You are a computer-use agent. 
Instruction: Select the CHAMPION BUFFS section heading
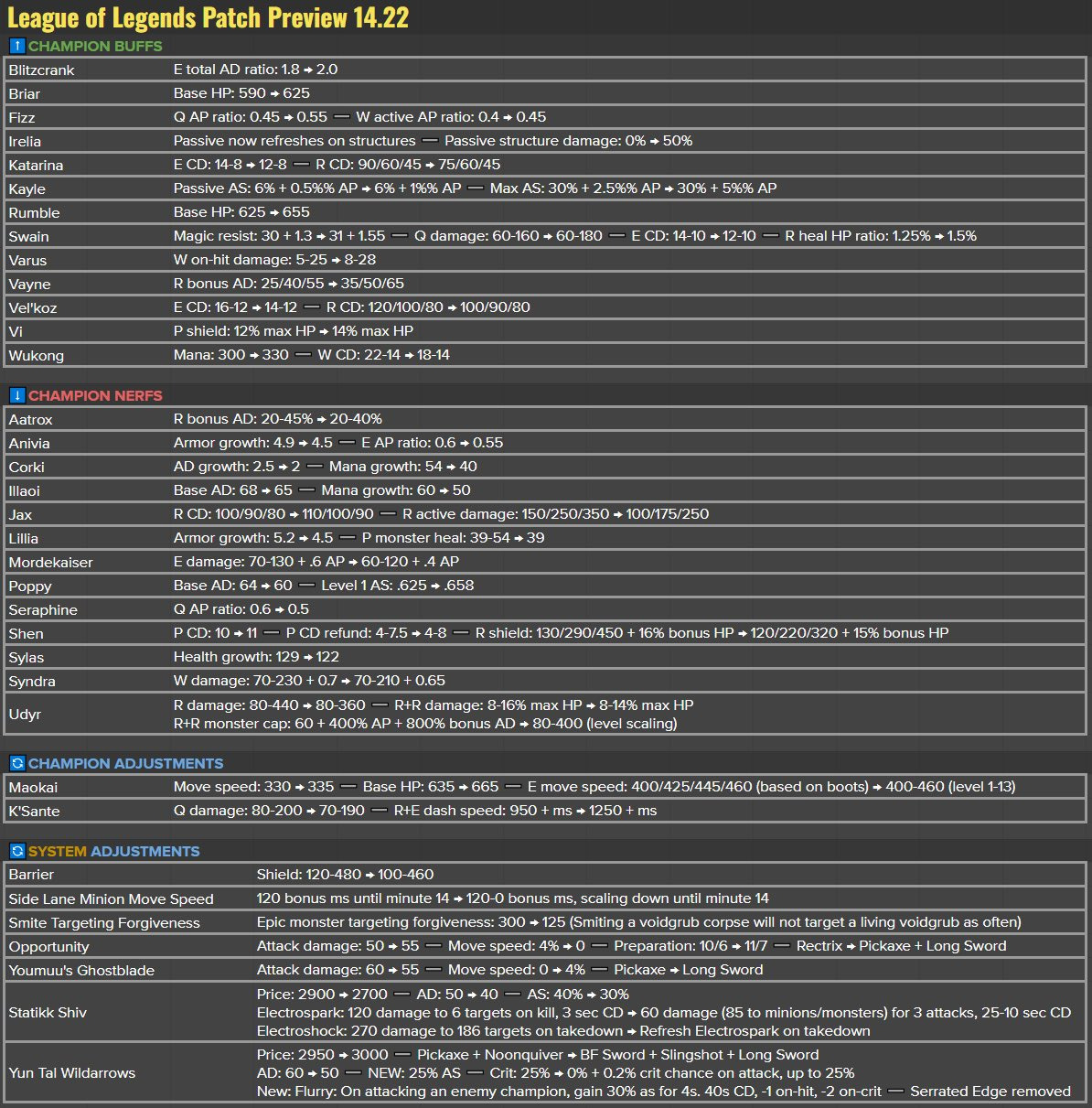click(95, 46)
